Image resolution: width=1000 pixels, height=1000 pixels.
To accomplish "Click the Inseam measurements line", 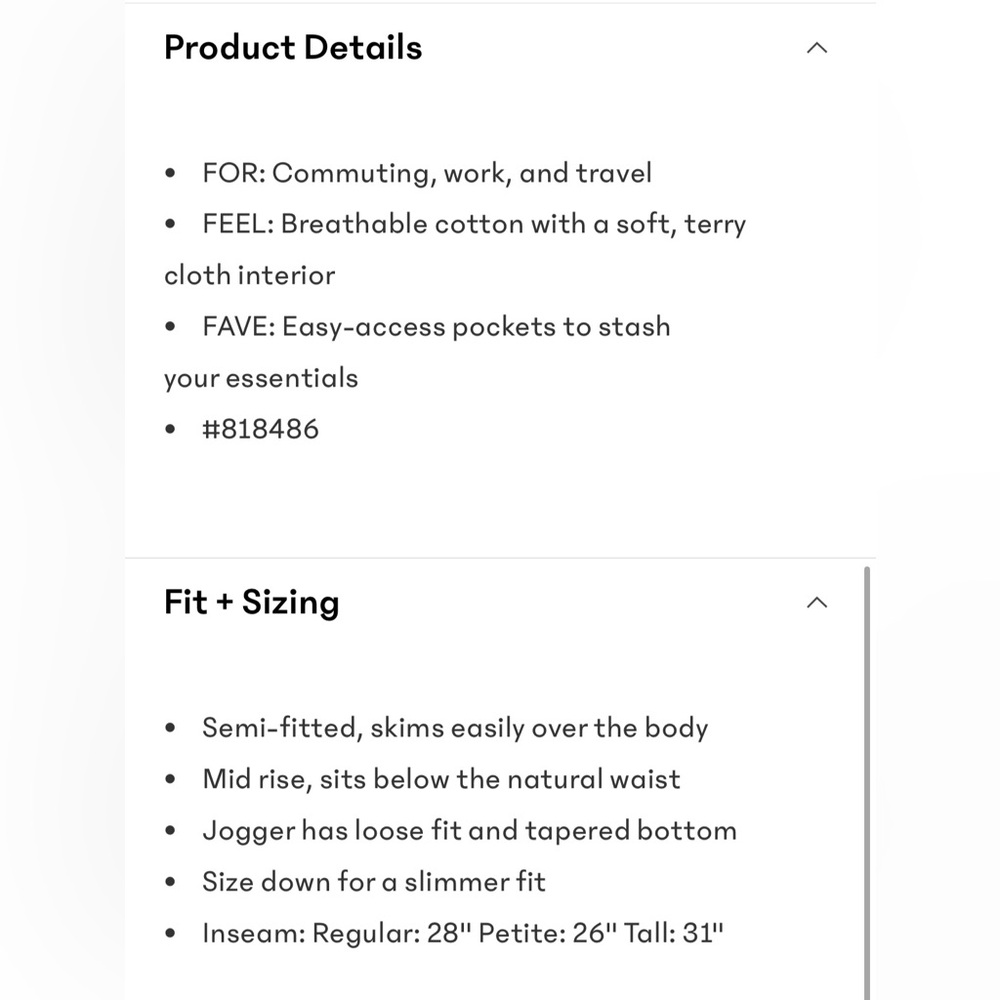I will point(463,933).
